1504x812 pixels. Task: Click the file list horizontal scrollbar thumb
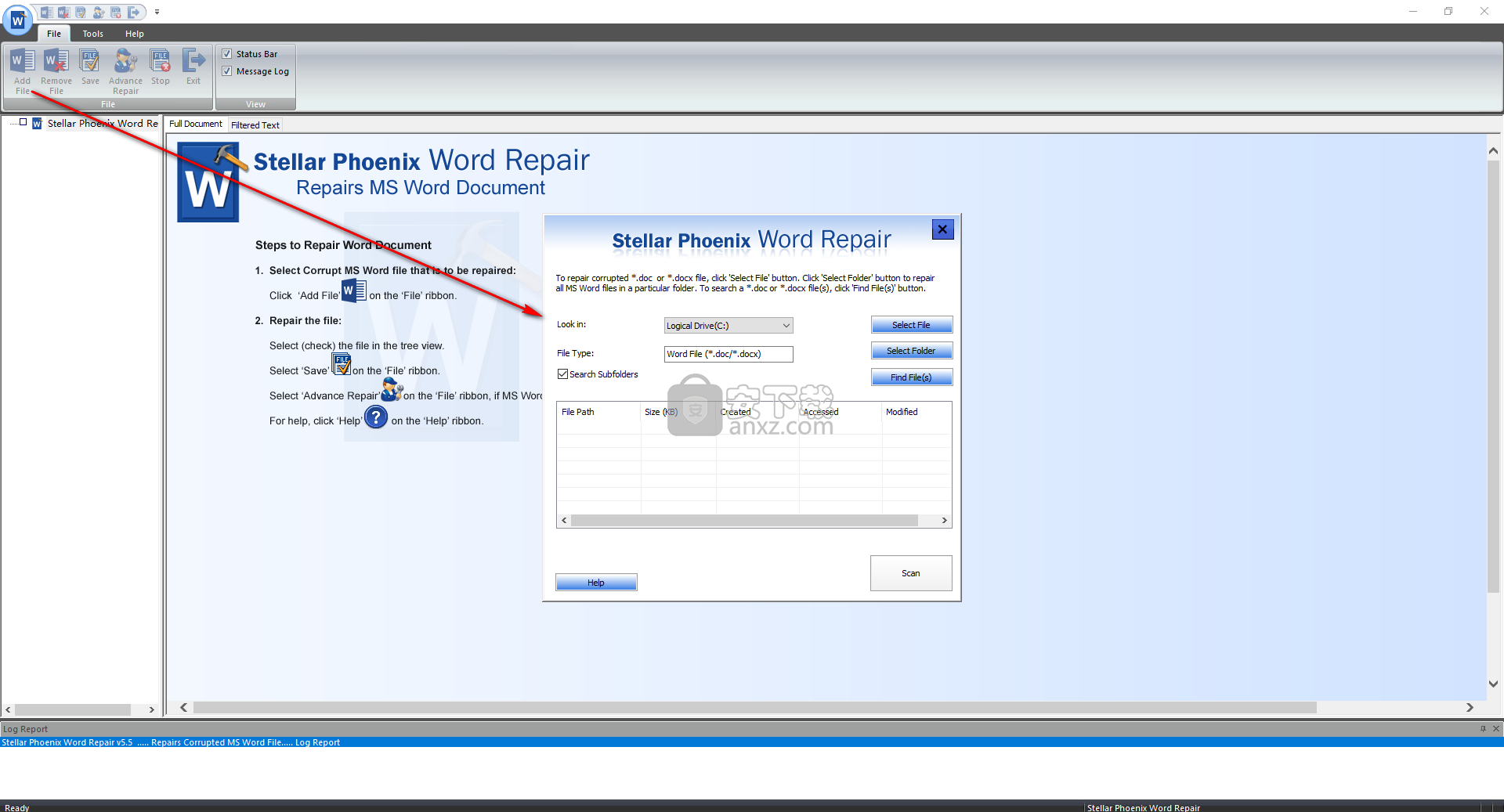[x=744, y=521]
